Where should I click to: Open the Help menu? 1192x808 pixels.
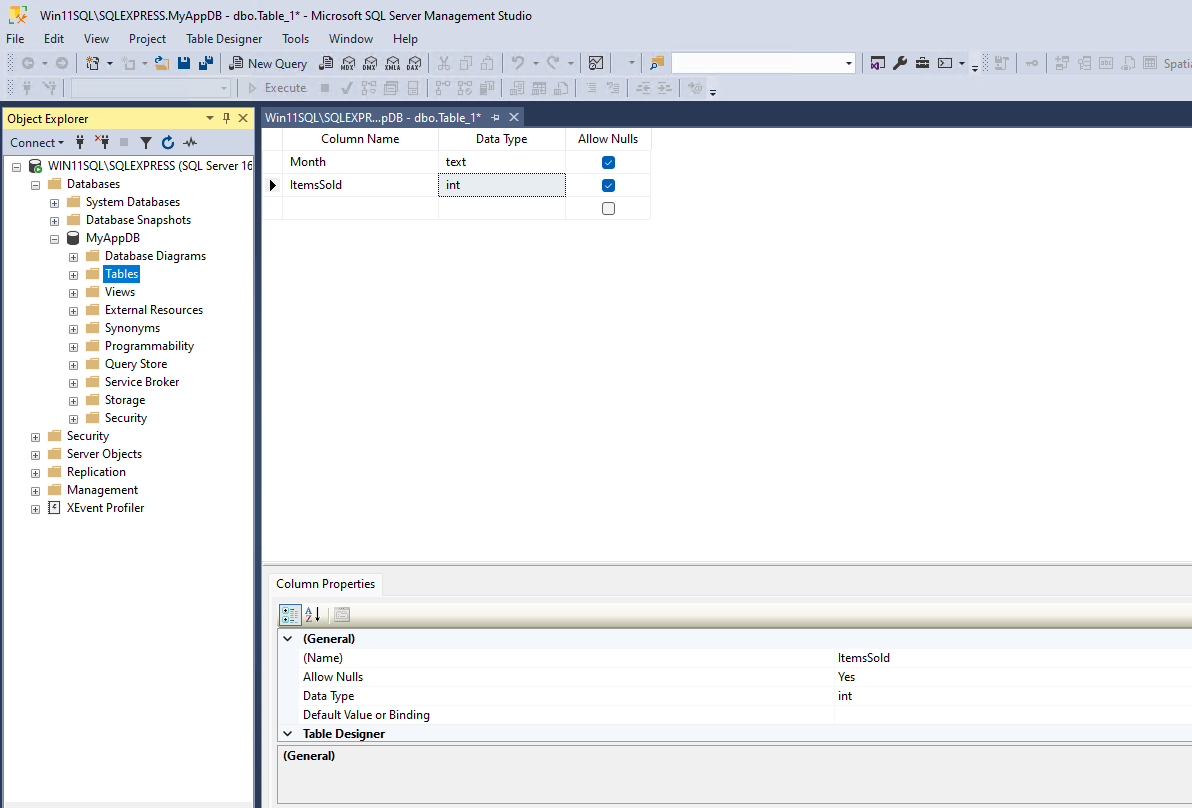pyautogui.click(x=405, y=39)
